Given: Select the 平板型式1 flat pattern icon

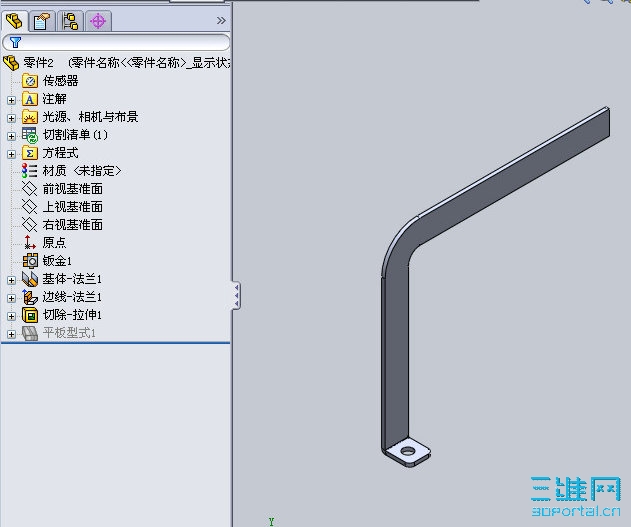Looking at the screenshot, I should click(30, 333).
